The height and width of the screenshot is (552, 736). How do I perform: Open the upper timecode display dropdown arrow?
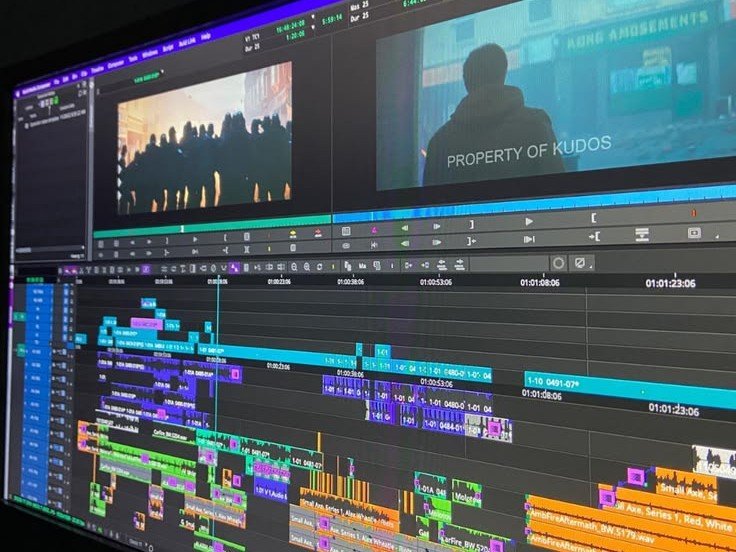click(313, 17)
